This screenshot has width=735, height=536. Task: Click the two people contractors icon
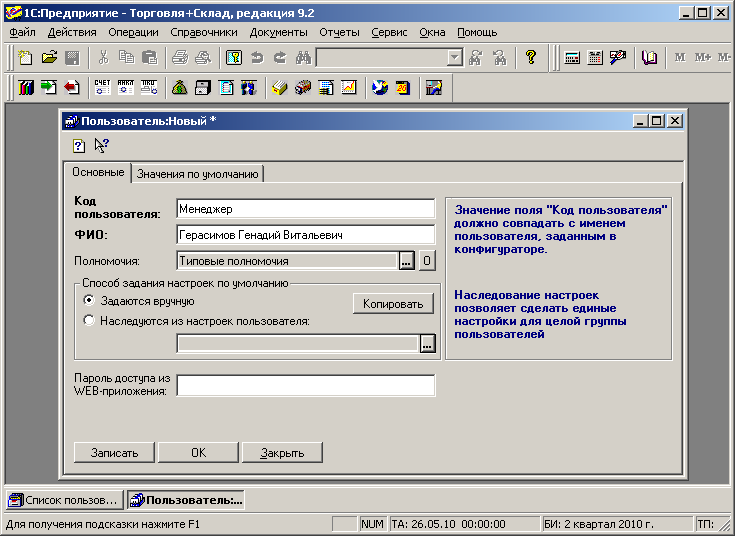249,87
